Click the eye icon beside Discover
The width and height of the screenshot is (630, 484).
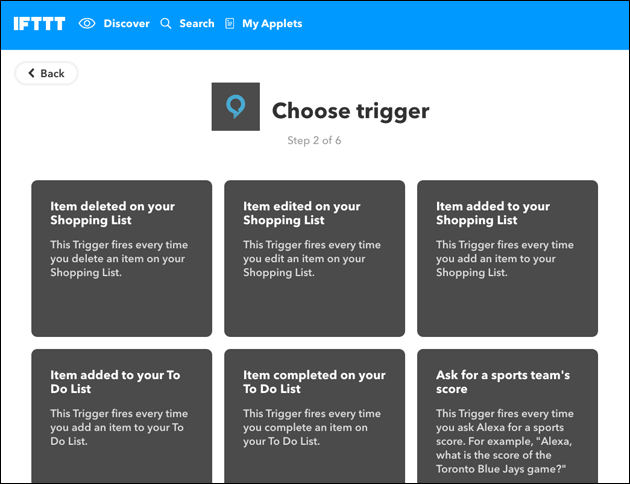tap(87, 23)
